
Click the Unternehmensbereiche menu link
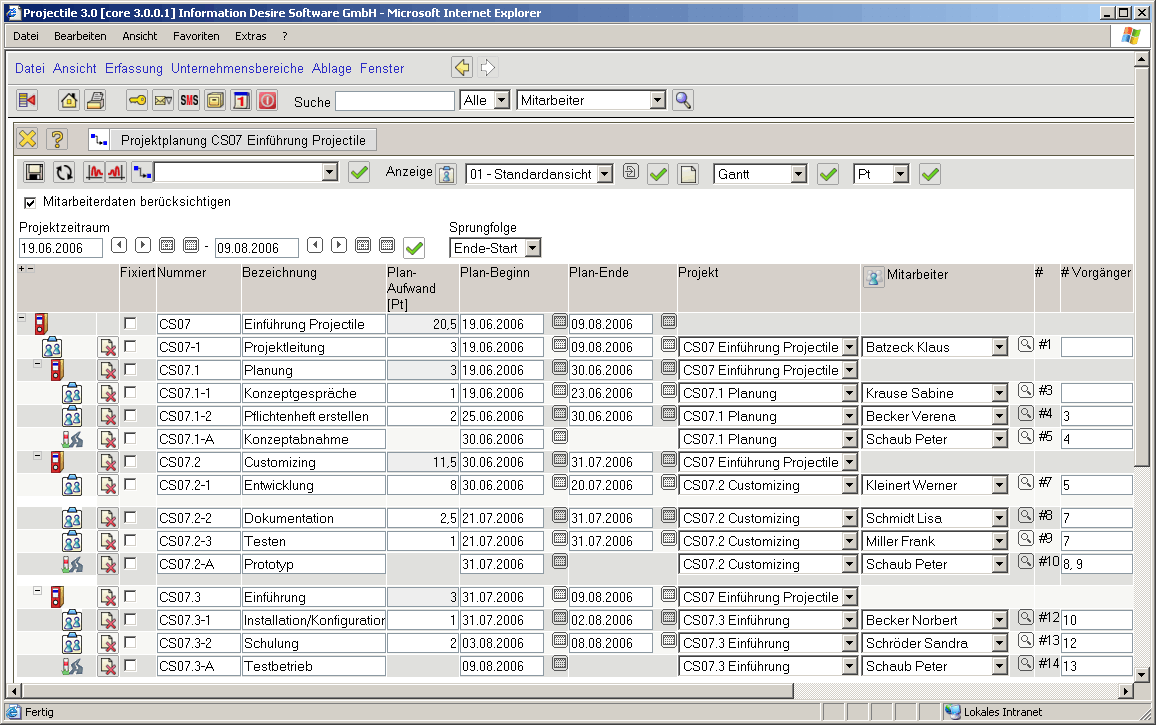point(237,68)
